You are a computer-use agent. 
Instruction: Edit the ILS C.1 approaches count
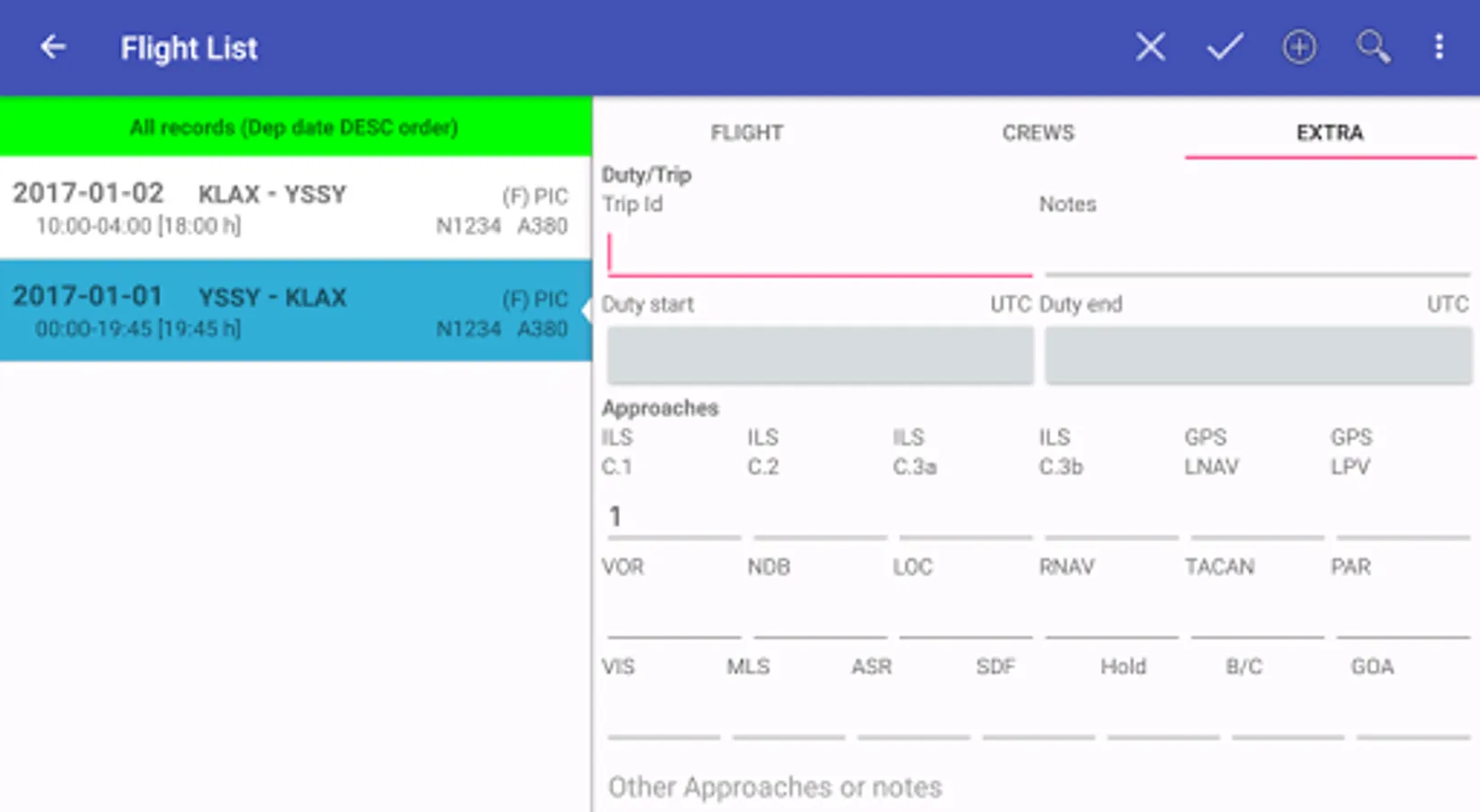673,517
